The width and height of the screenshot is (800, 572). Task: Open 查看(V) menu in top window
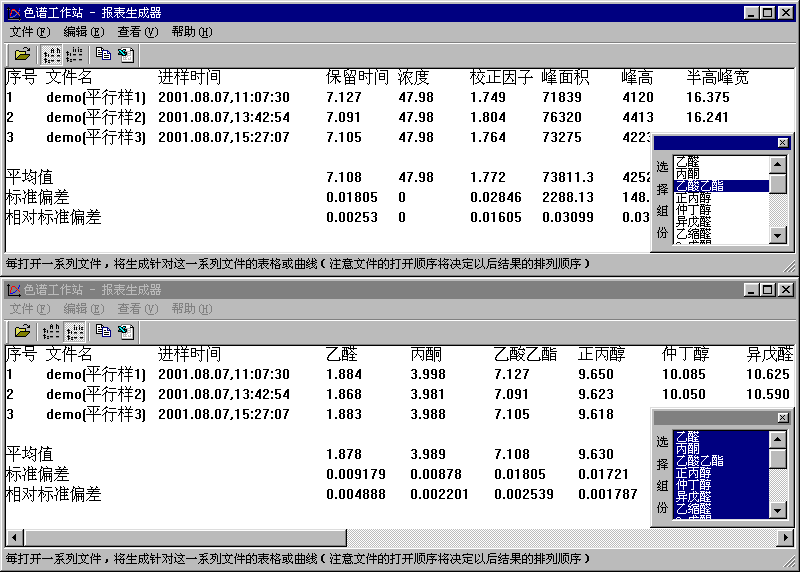(138, 32)
